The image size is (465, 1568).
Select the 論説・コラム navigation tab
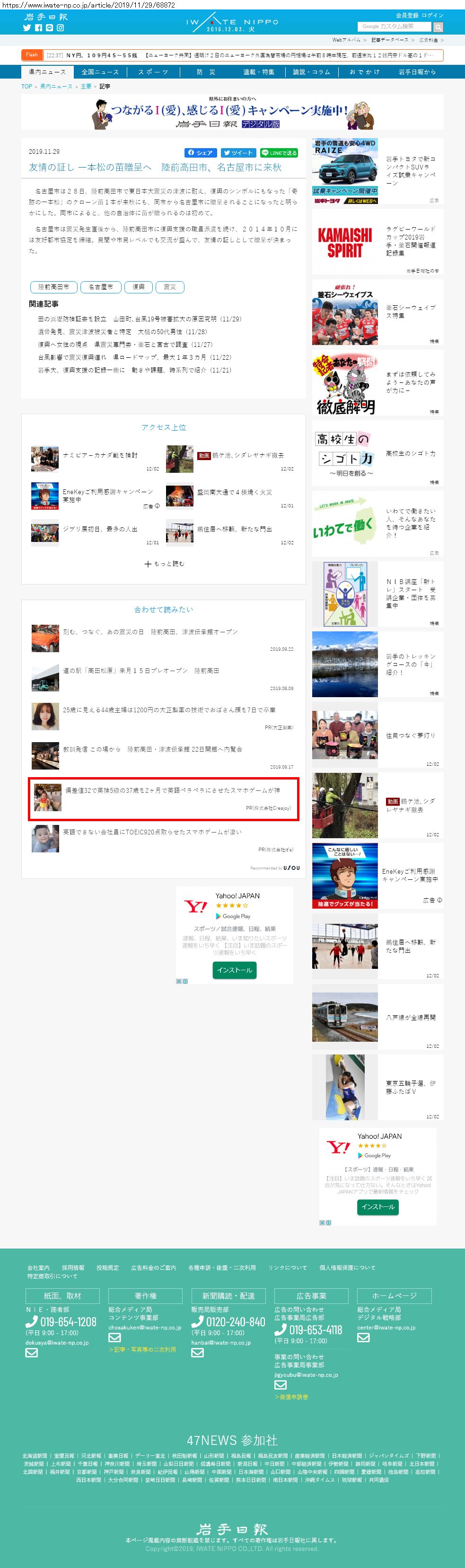[x=311, y=72]
